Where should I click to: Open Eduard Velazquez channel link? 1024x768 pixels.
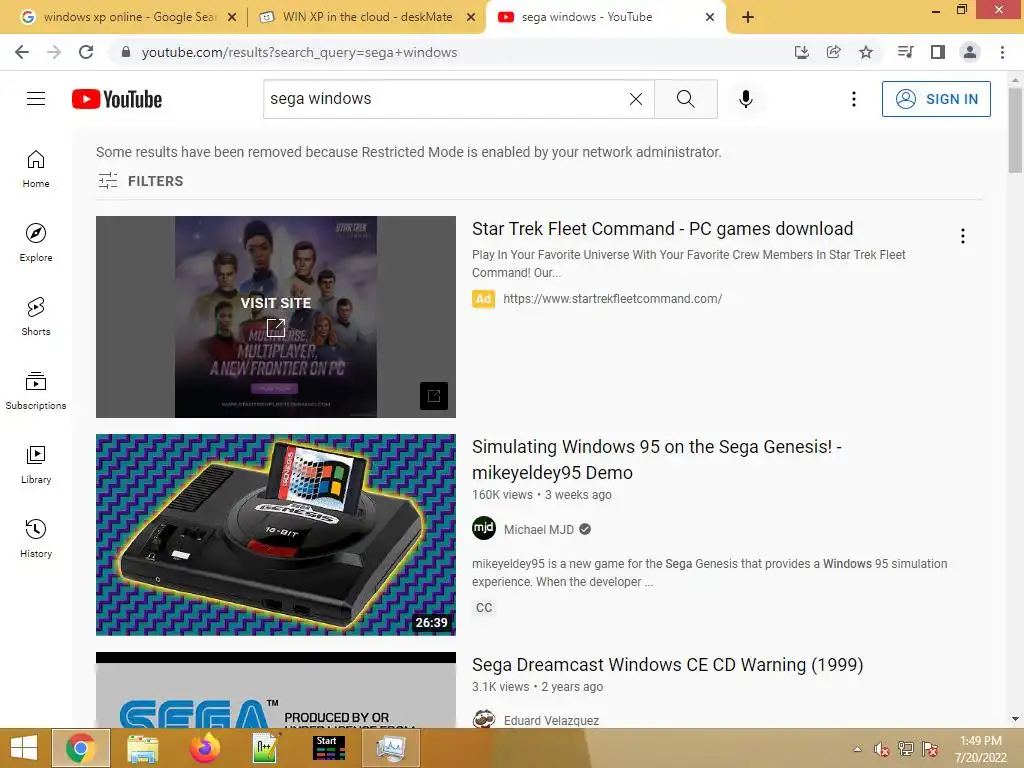point(551,720)
